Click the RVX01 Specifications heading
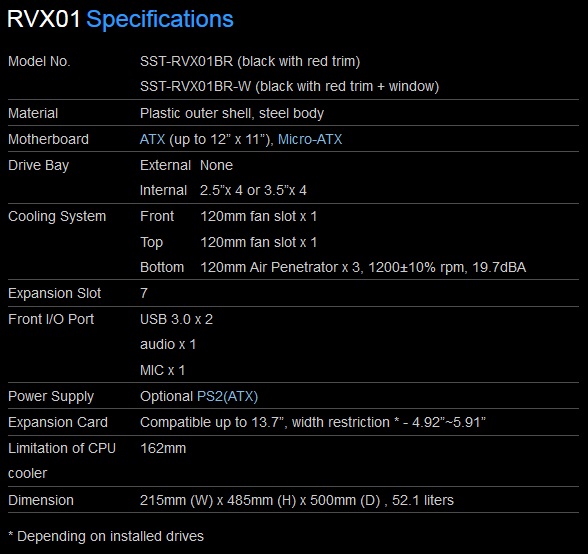 click(x=120, y=19)
